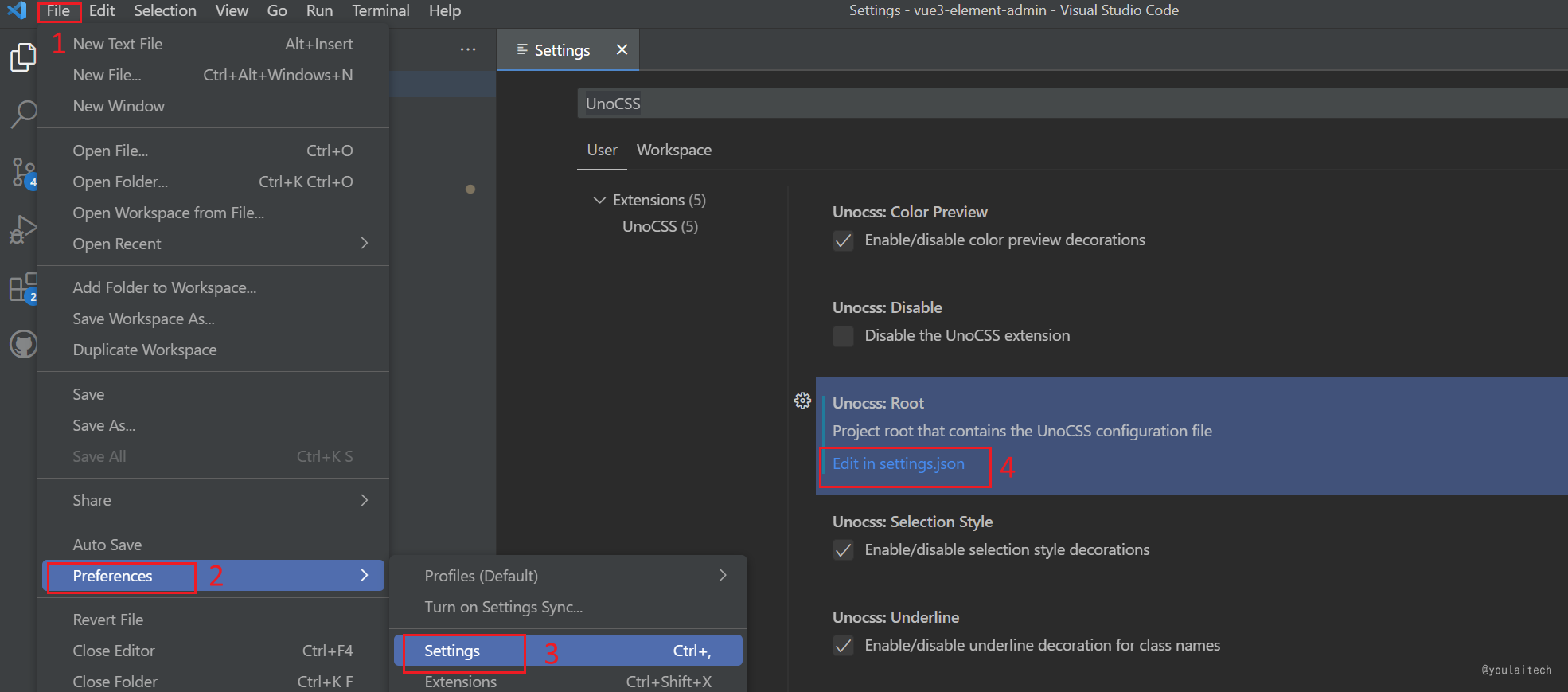Toggle the Unocss Underline checkbox
This screenshot has height=692, width=1568.
(x=843, y=646)
